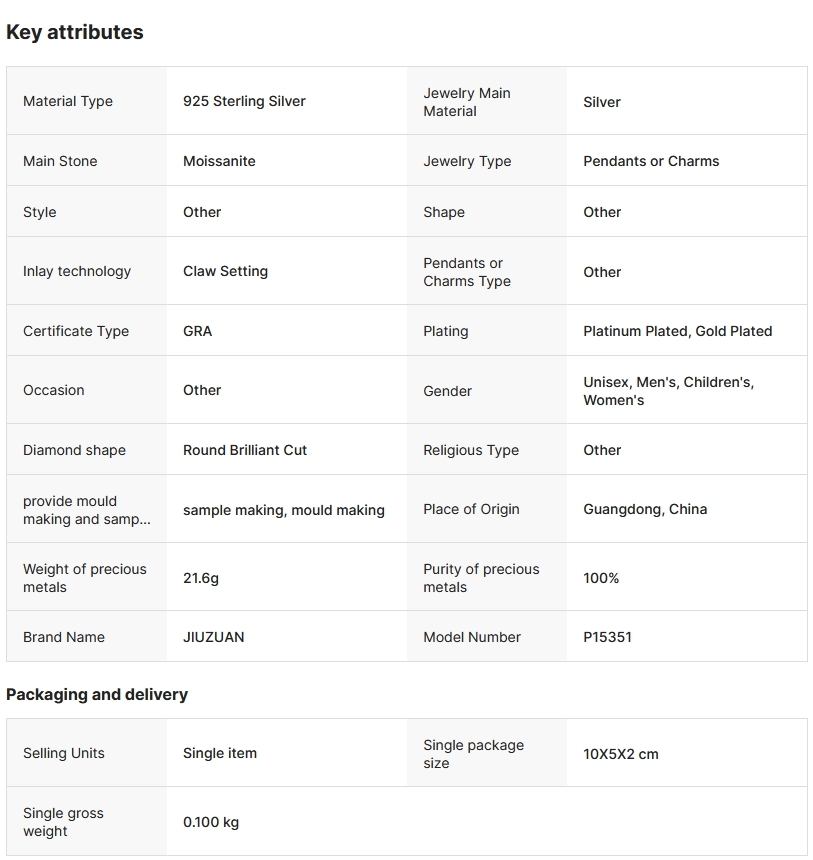Select the 21.6g weight value
Viewport: 813px width, 860px height.
200,578
